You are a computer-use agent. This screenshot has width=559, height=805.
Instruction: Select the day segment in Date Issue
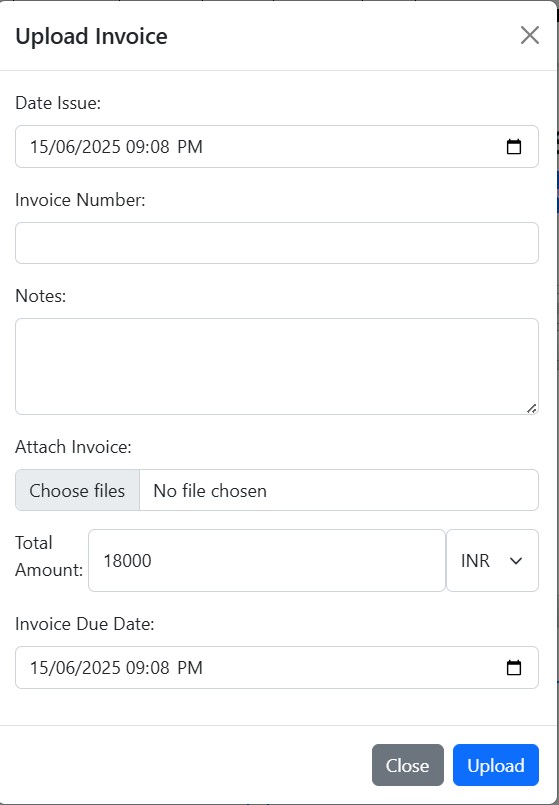pos(38,147)
